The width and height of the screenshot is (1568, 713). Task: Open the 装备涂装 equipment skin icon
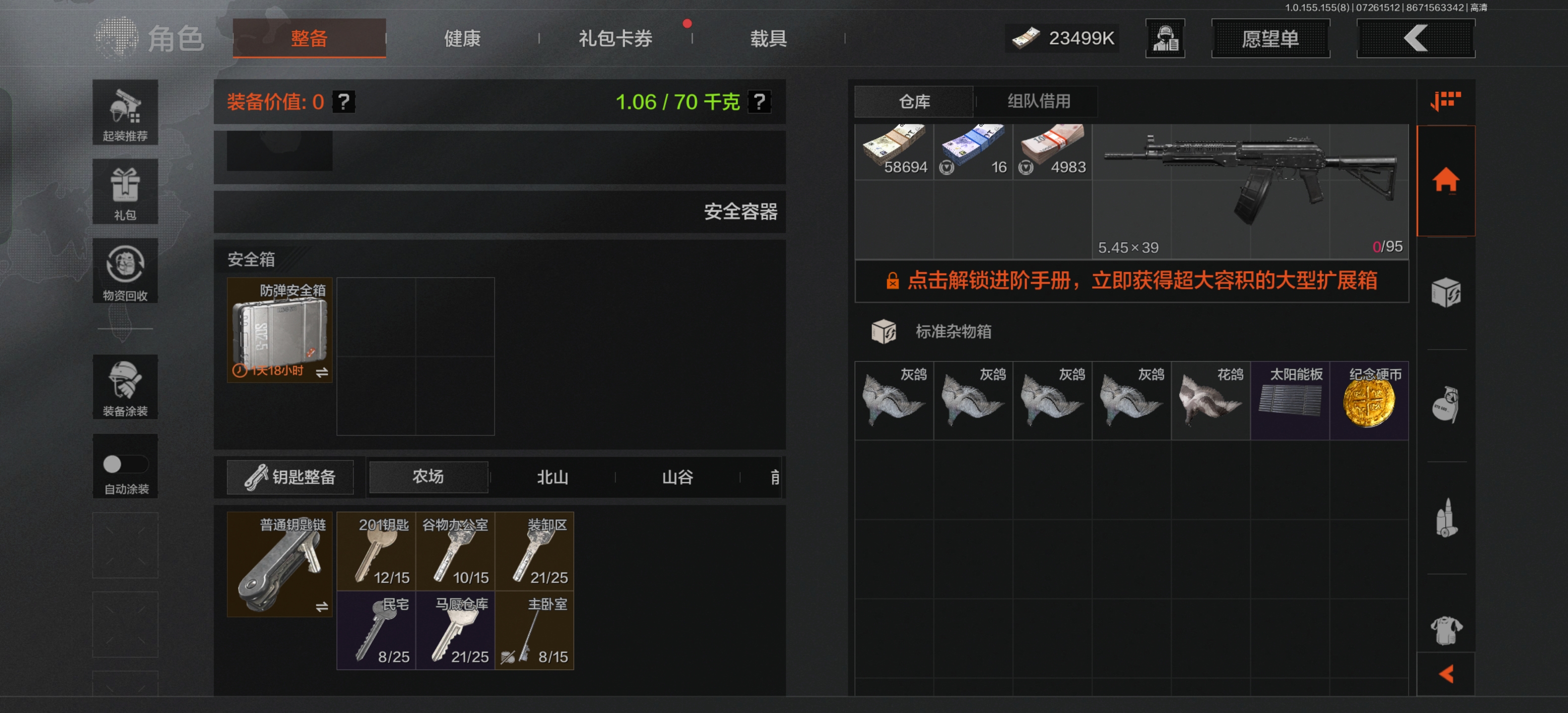click(125, 387)
